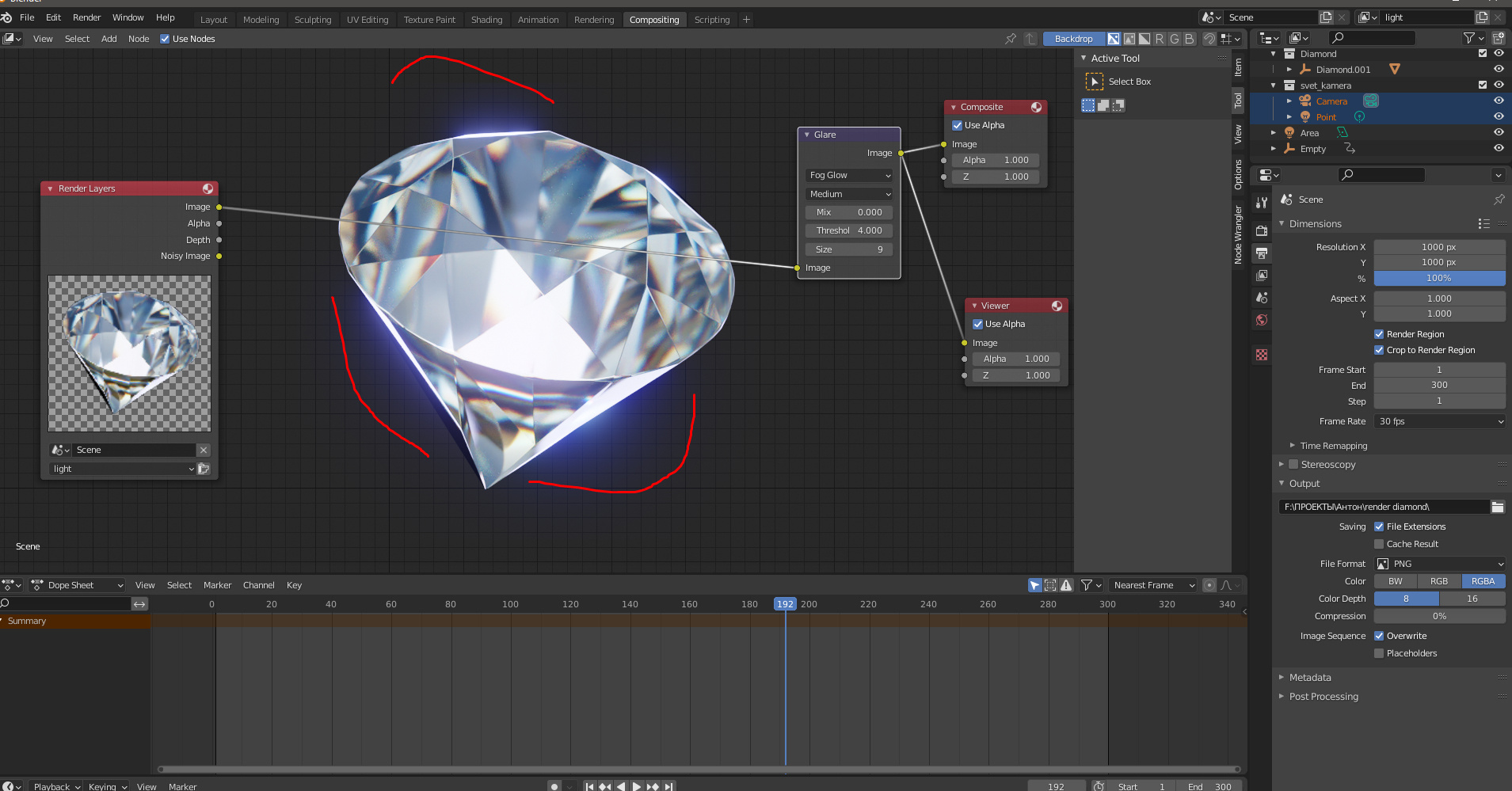
Task: Hide Camera object via eye icon
Action: point(1499,101)
